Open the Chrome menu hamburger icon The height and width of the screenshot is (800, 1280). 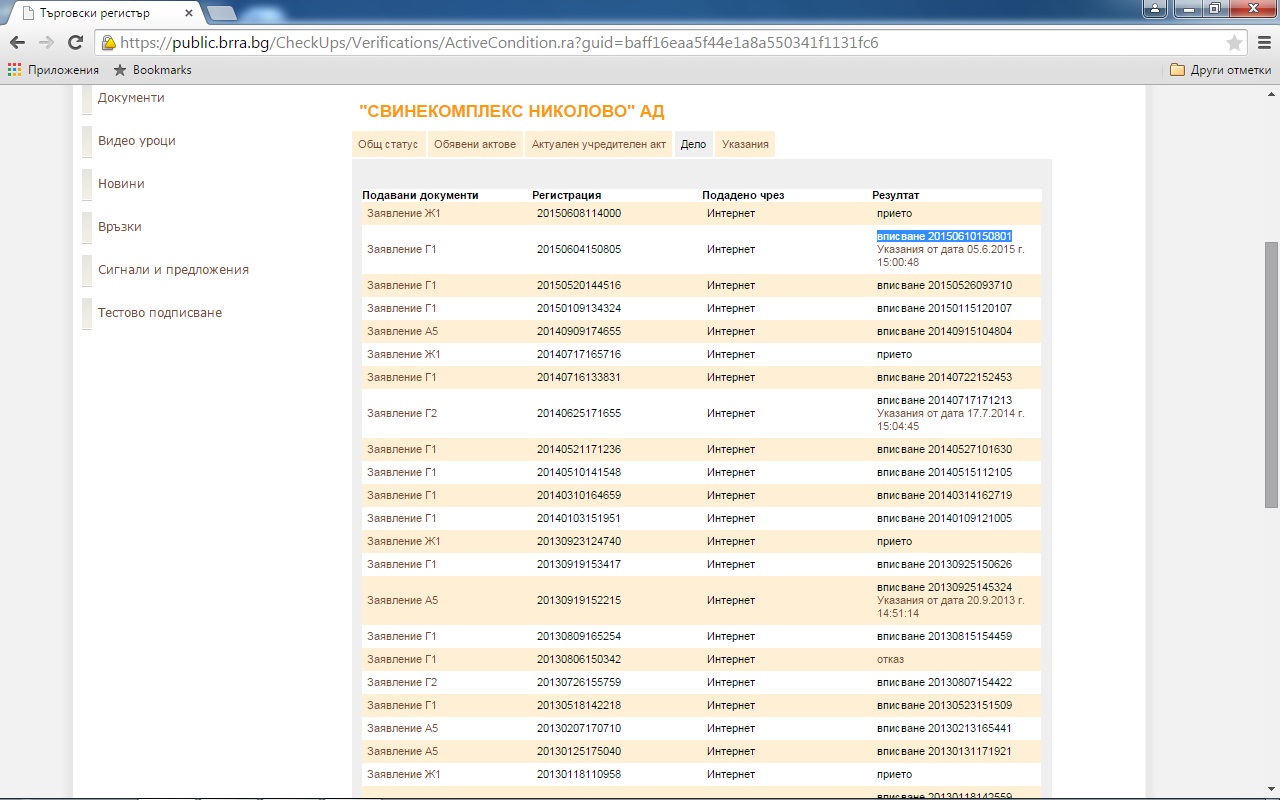[1264, 43]
